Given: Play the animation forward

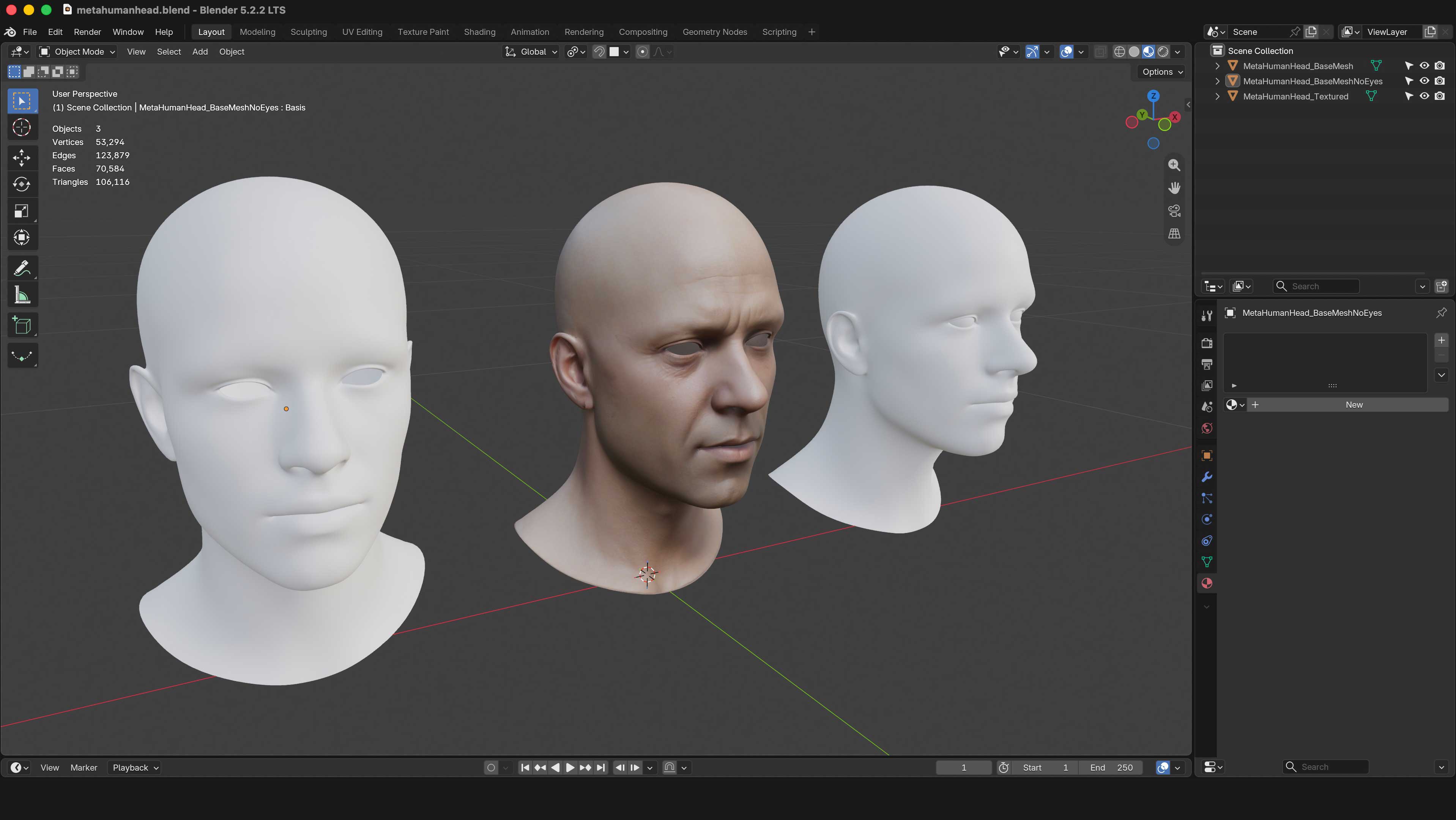Looking at the screenshot, I should point(570,768).
